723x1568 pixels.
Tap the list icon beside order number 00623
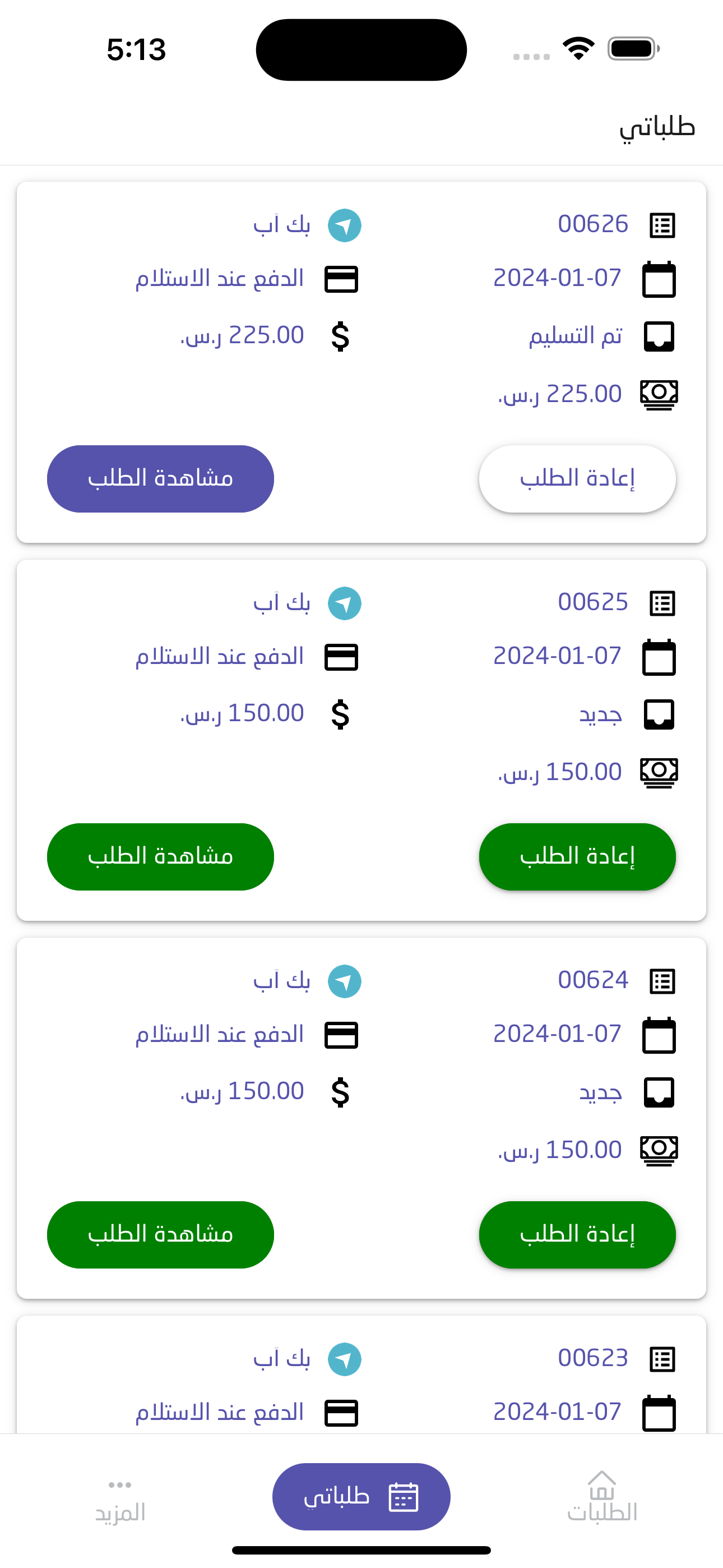(662, 1359)
